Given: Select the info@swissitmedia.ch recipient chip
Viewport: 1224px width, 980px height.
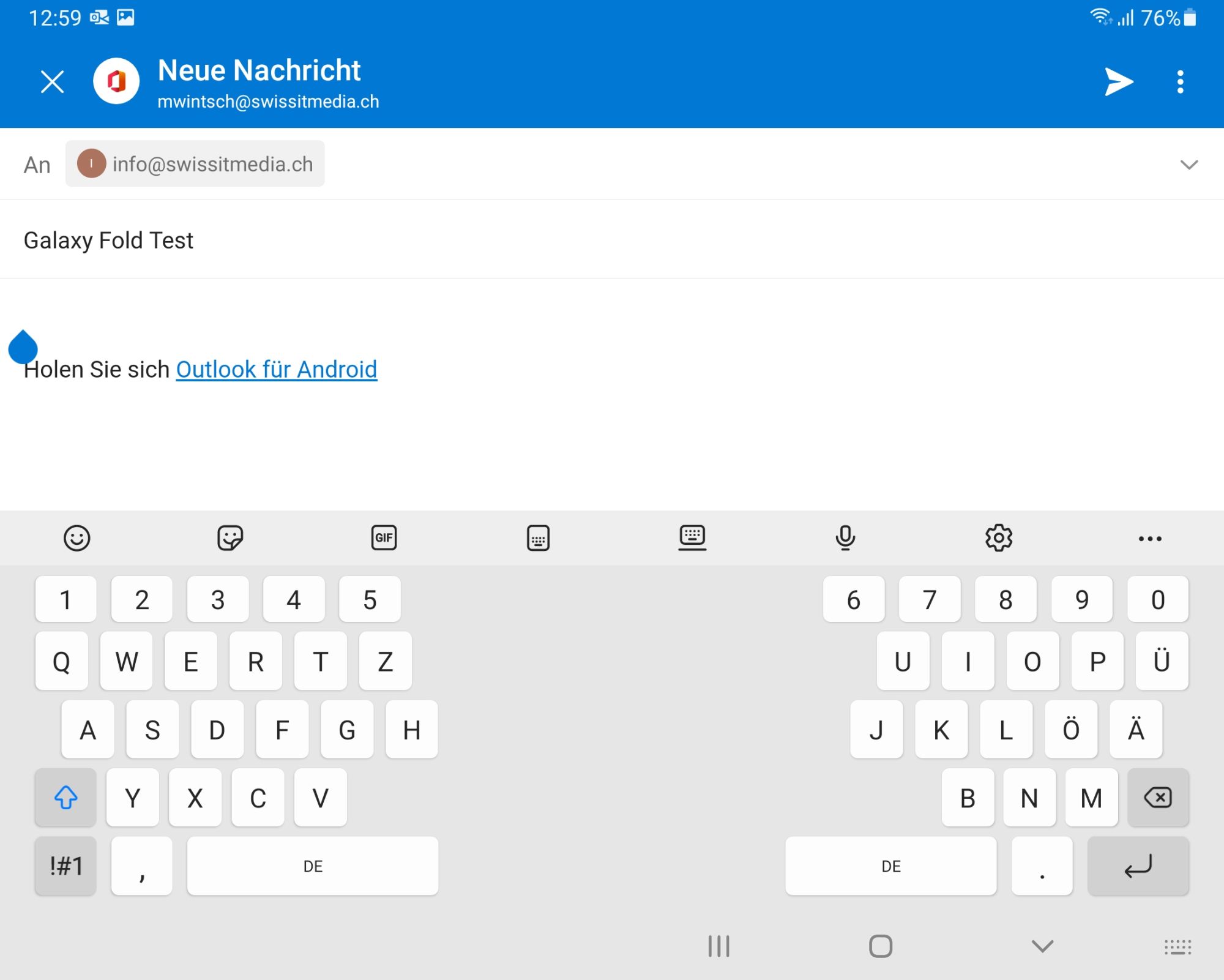Looking at the screenshot, I should (x=195, y=164).
